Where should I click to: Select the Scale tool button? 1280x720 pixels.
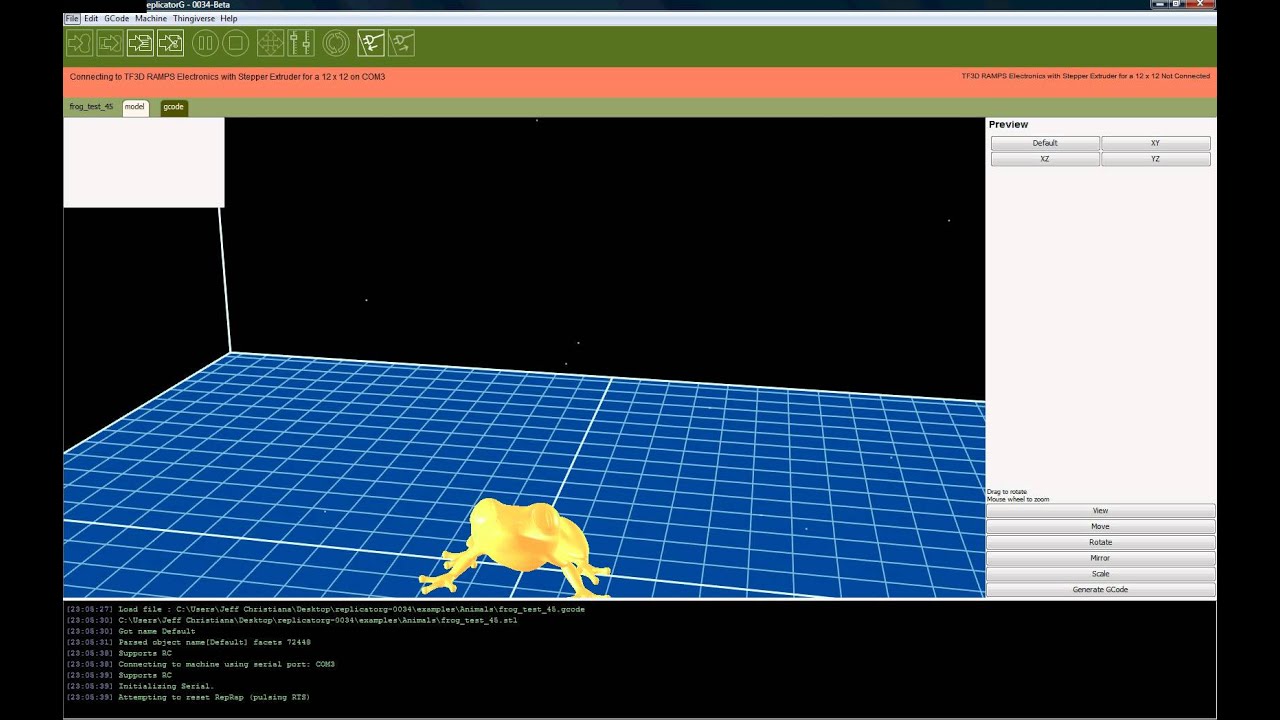(1100, 574)
